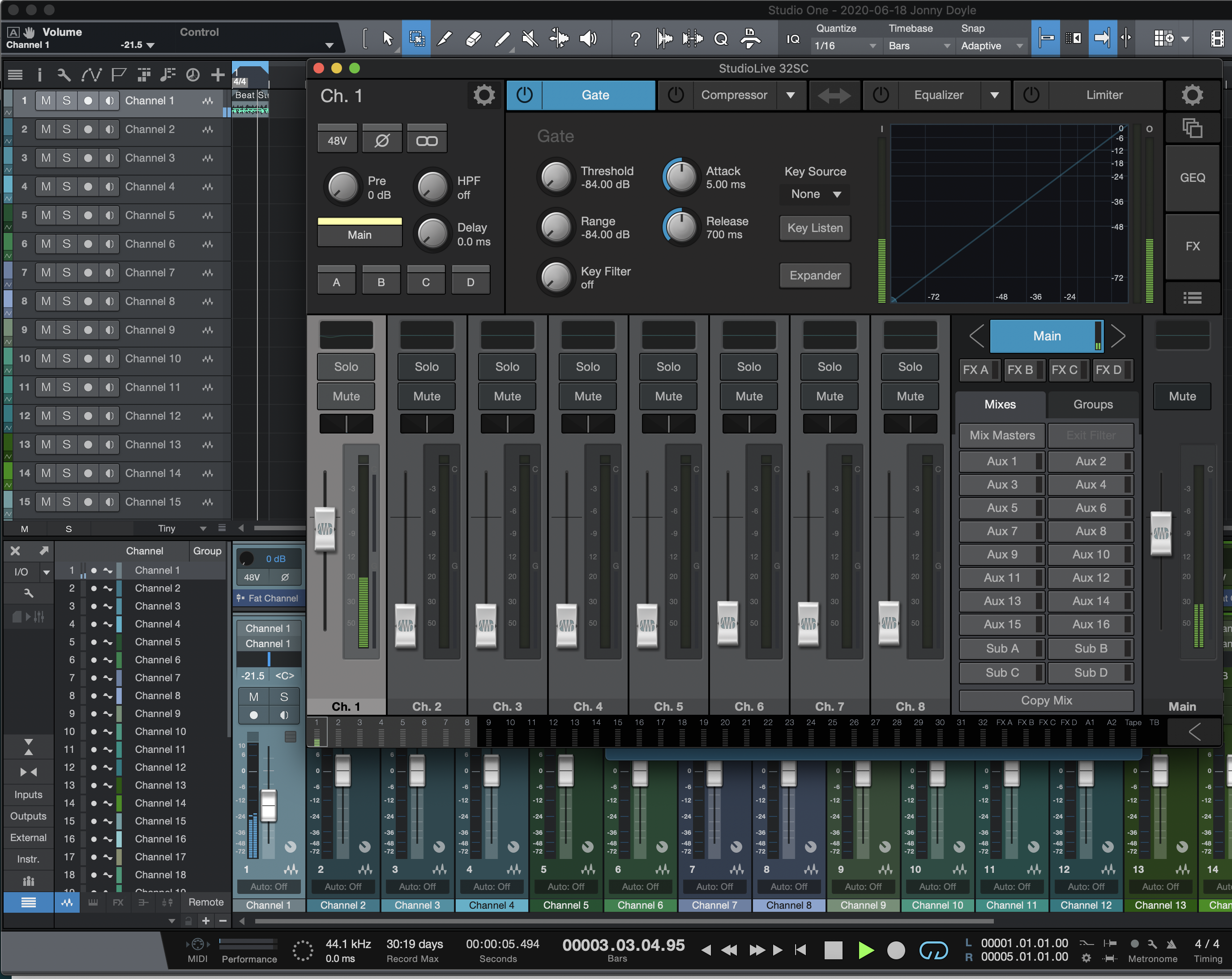Viewport: 1232px width, 979px height.
Task: Click the IQ input quantize icon
Action: coord(793,39)
